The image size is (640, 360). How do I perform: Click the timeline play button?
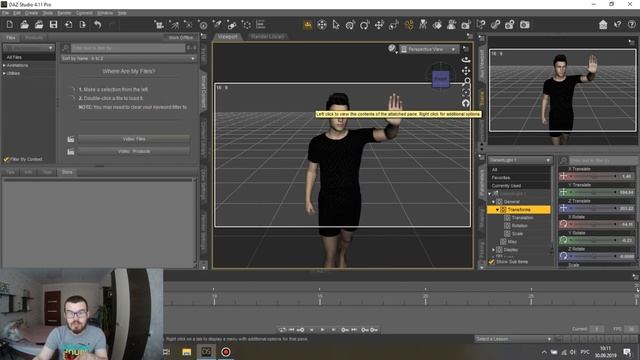point(322,330)
